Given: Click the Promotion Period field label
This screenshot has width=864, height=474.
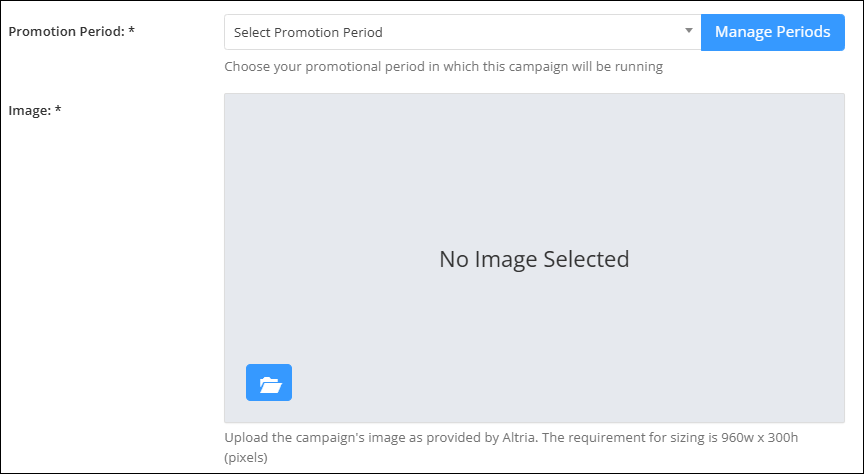Looking at the screenshot, I should click(66, 31).
